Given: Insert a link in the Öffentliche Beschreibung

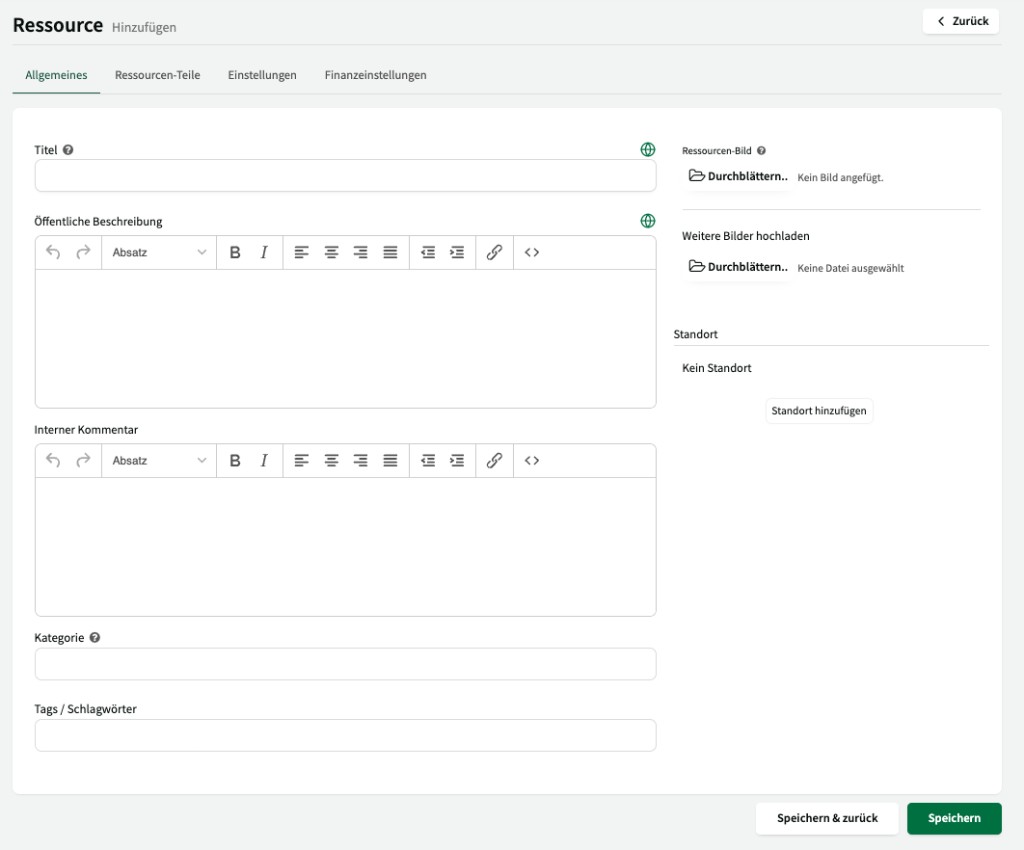Looking at the screenshot, I should (x=494, y=252).
